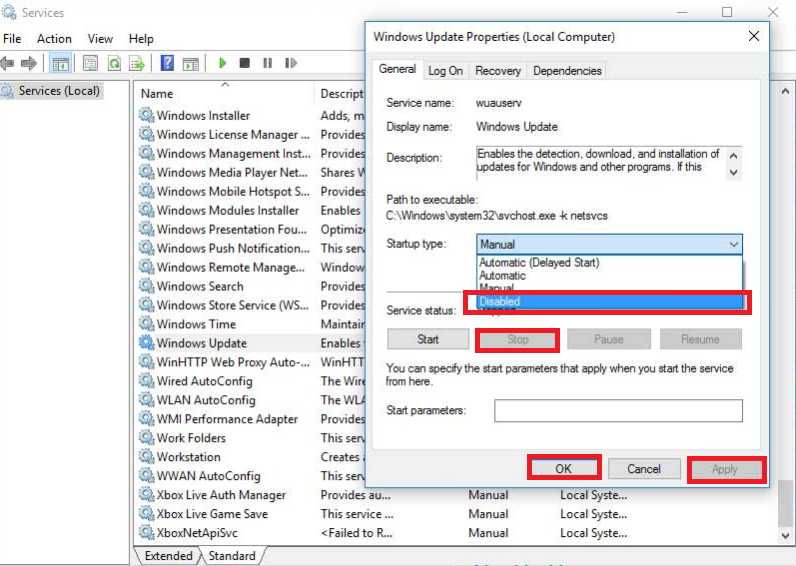This screenshot has height=566, width=796.
Task: Click the Stop Service square toolbar icon
Action: click(245, 63)
